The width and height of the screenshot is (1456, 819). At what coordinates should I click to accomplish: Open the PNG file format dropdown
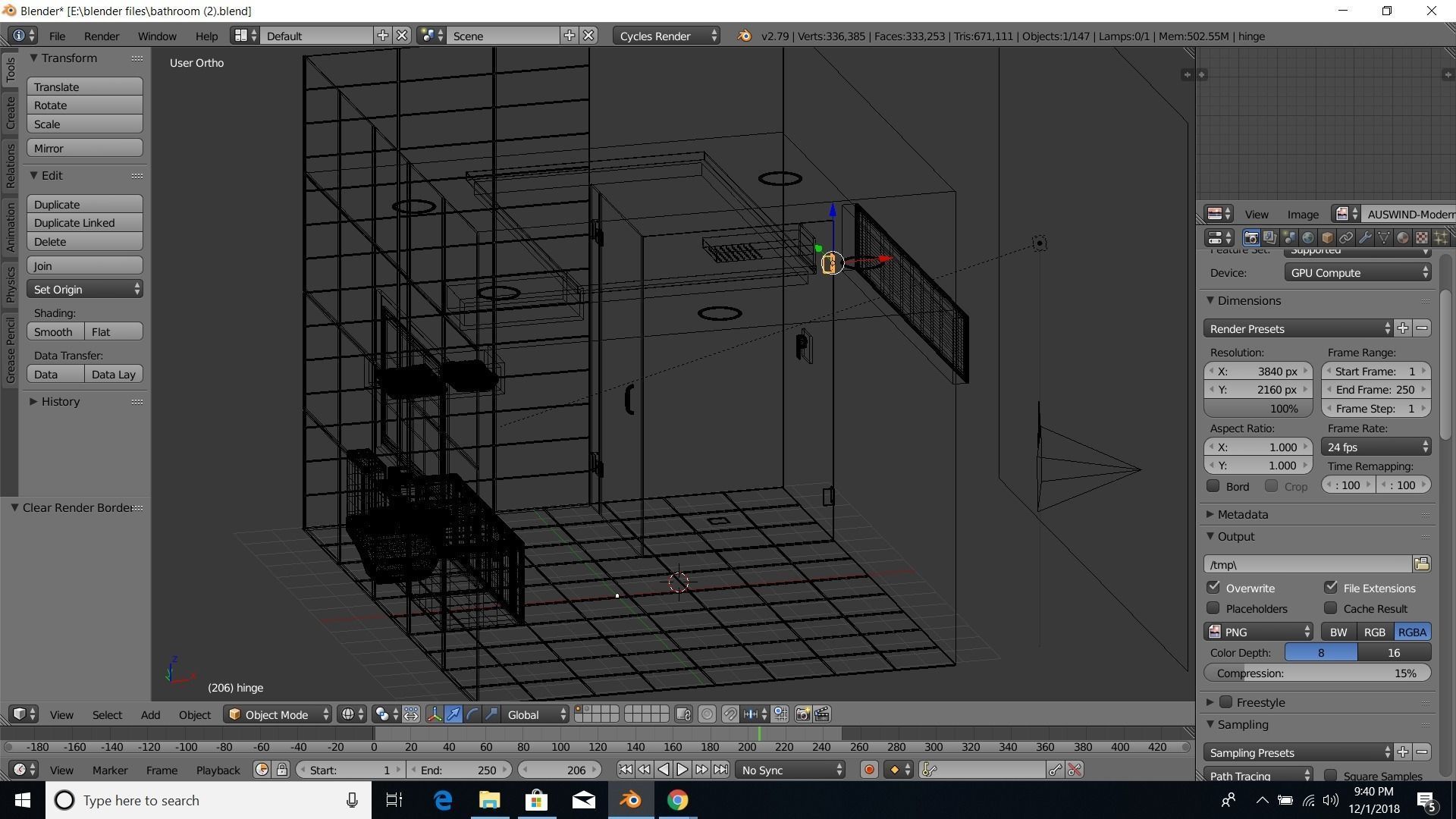point(1259,632)
